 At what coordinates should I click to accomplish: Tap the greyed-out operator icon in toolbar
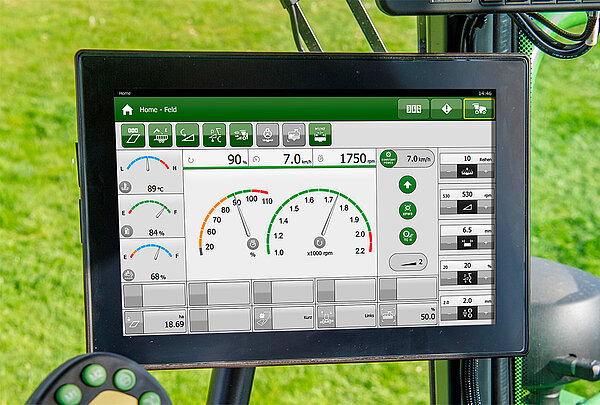pyautogui.click(x=267, y=135)
